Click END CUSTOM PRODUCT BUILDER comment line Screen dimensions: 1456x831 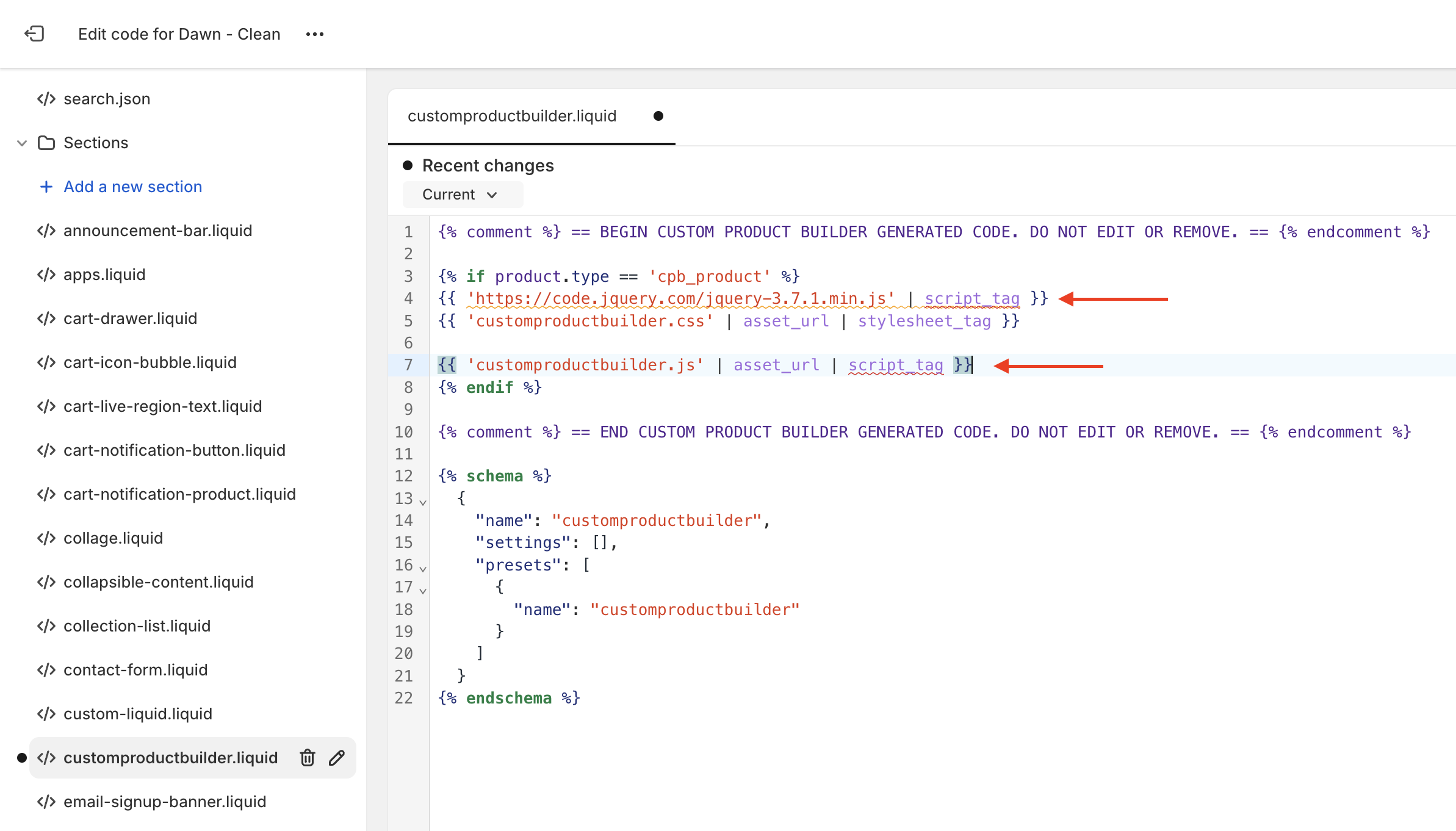(924, 432)
